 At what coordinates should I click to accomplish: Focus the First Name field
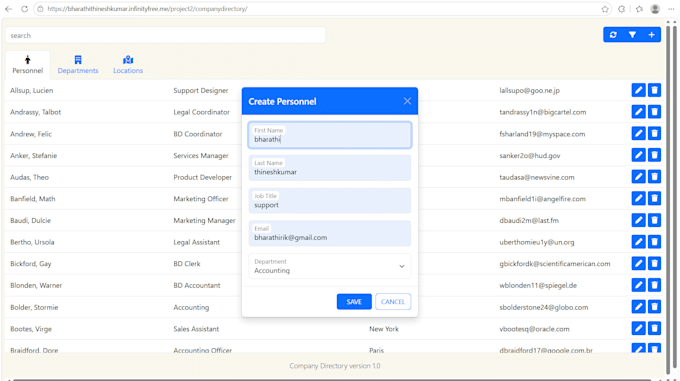(330, 135)
